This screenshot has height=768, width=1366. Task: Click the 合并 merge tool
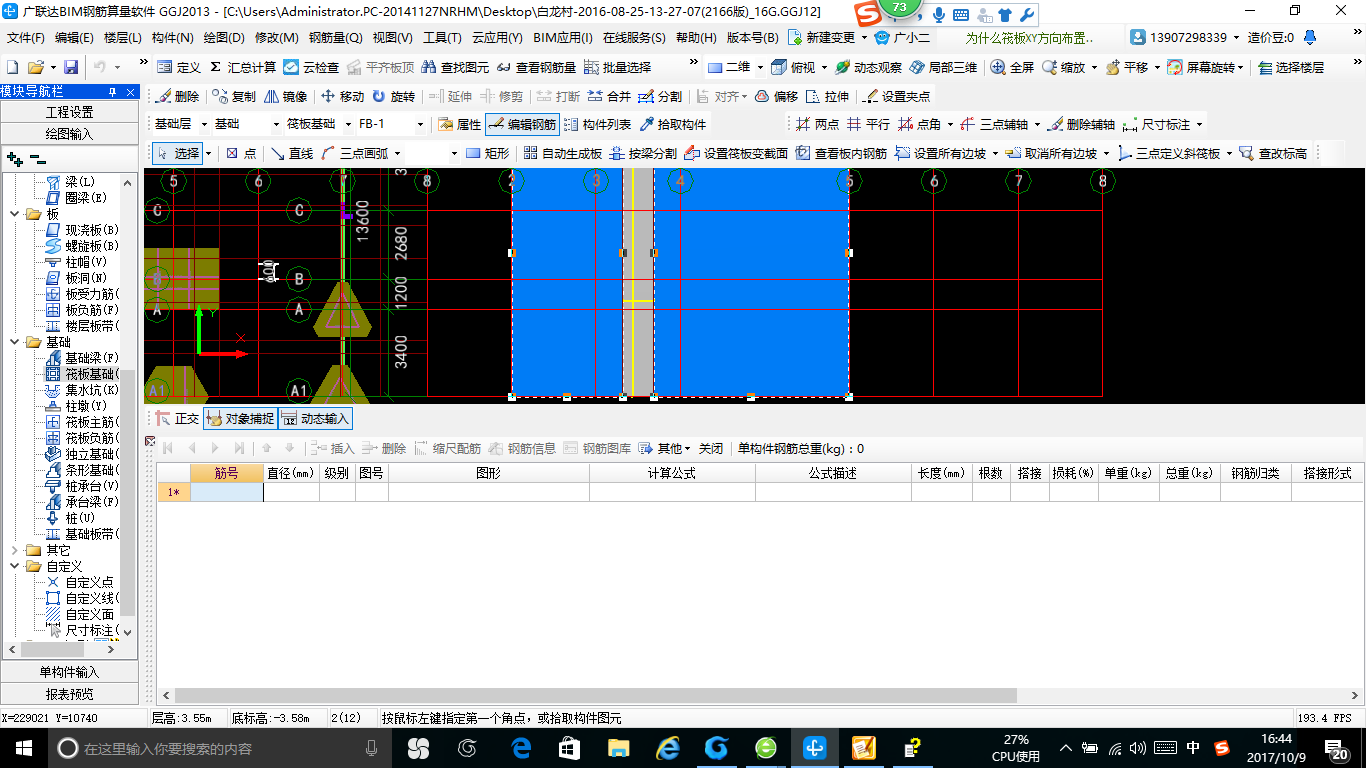[x=609, y=96]
